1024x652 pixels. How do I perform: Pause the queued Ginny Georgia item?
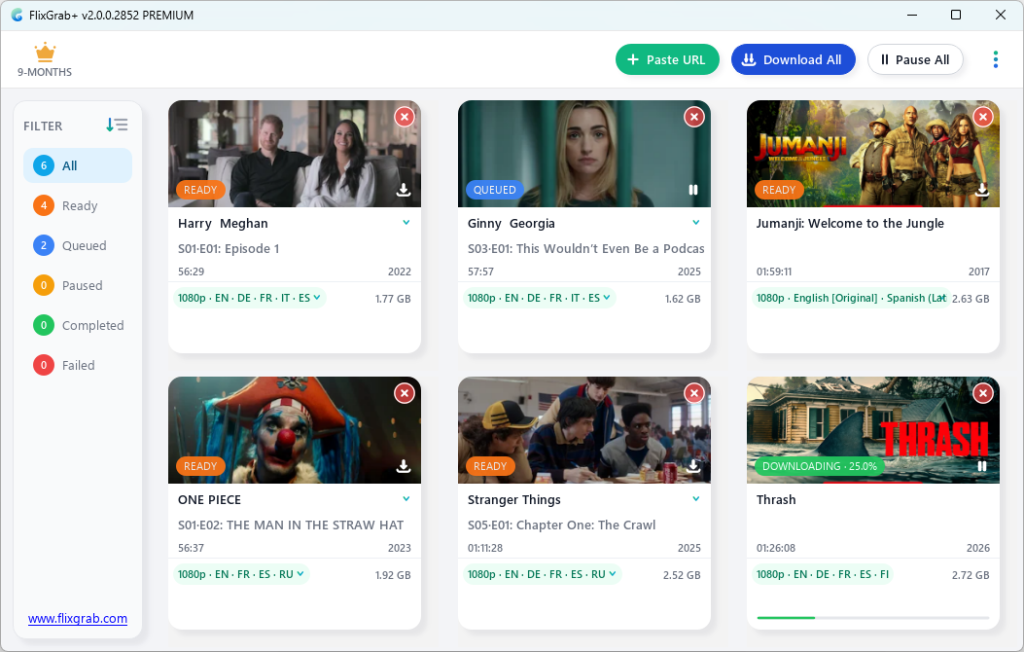pos(693,190)
